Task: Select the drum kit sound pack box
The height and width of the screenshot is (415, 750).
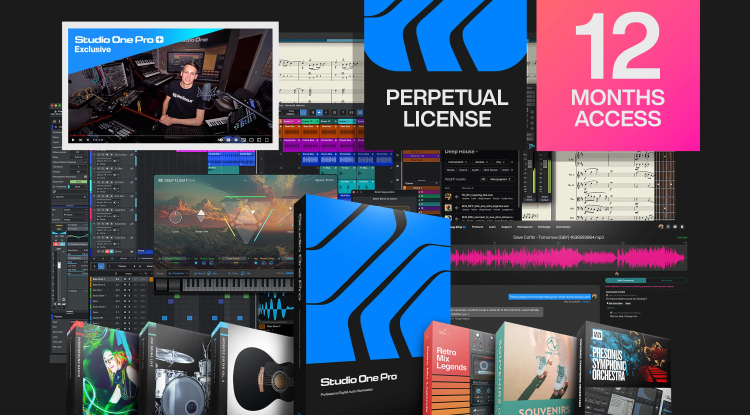Action: 176,369
